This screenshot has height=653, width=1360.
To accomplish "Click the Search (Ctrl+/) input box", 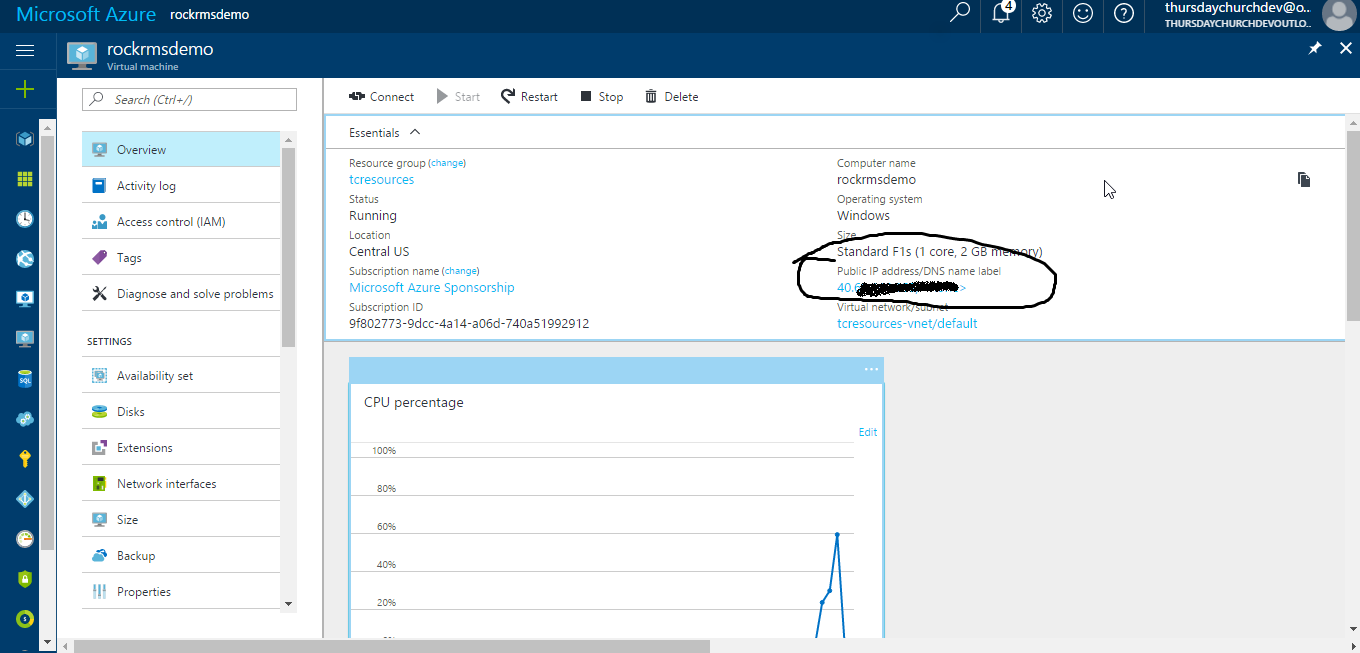I will coord(190,100).
